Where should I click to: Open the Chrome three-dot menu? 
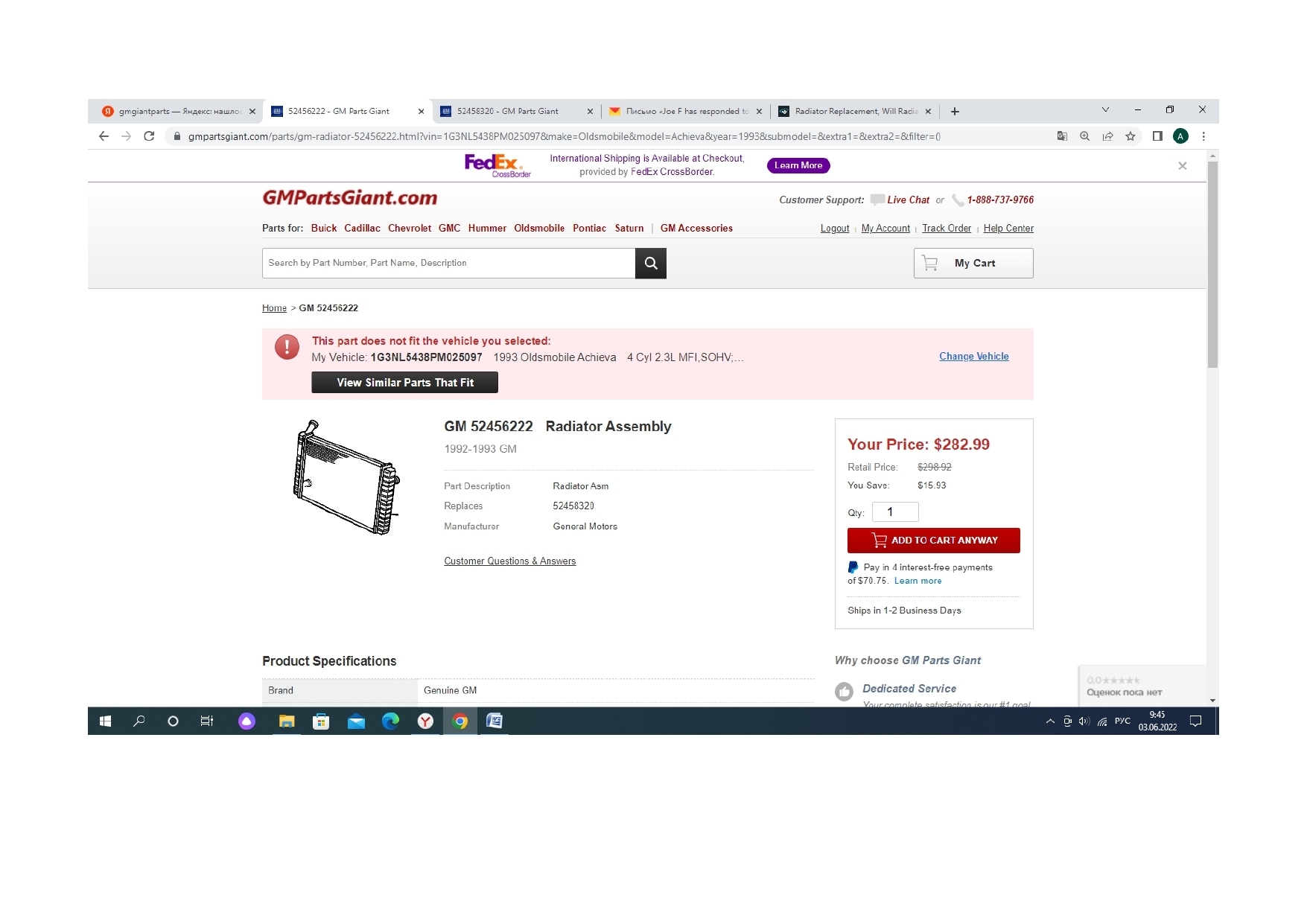[x=1203, y=136]
